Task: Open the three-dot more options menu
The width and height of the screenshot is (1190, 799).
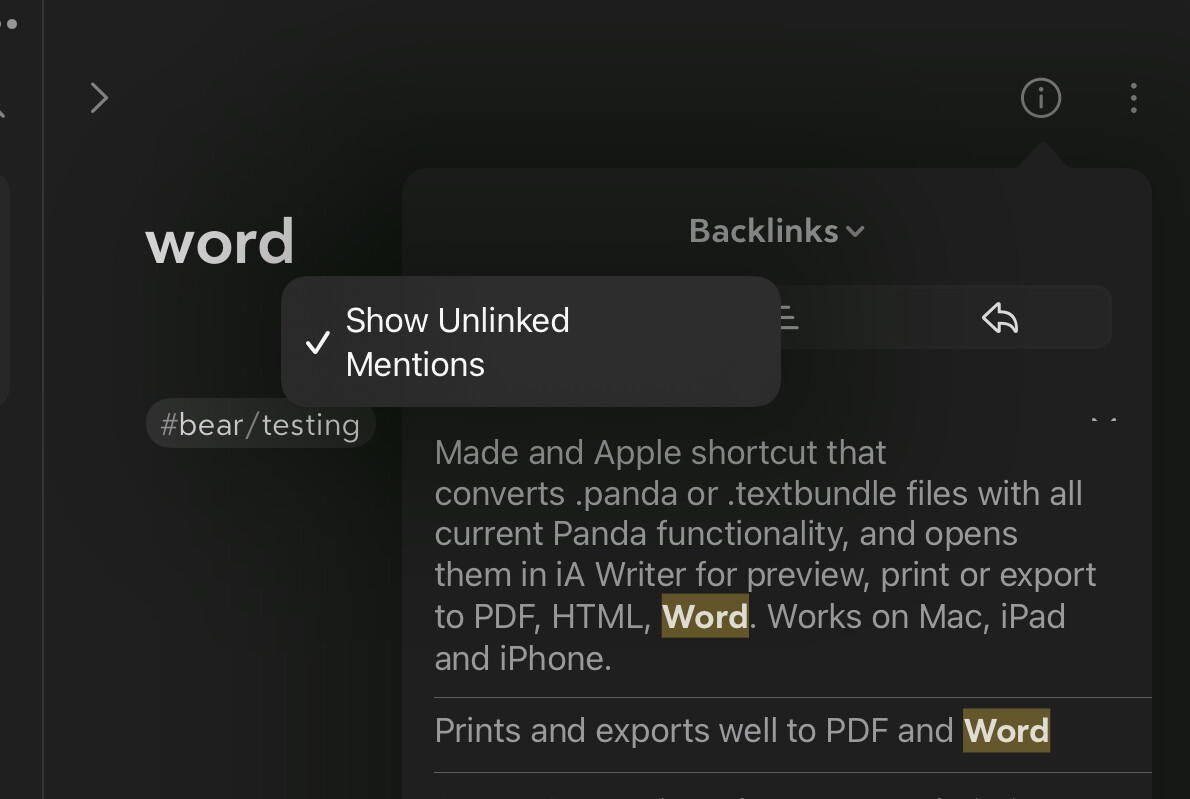Action: [x=1133, y=99]
